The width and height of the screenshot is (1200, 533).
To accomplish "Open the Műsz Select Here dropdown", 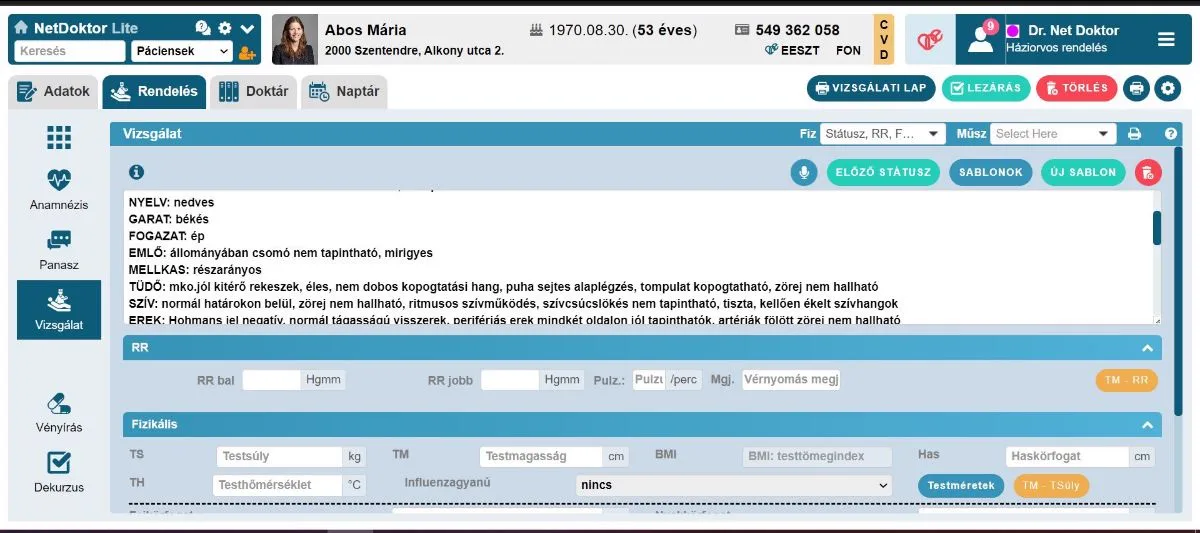I will pyautogui.click(x=1053, y=133).
